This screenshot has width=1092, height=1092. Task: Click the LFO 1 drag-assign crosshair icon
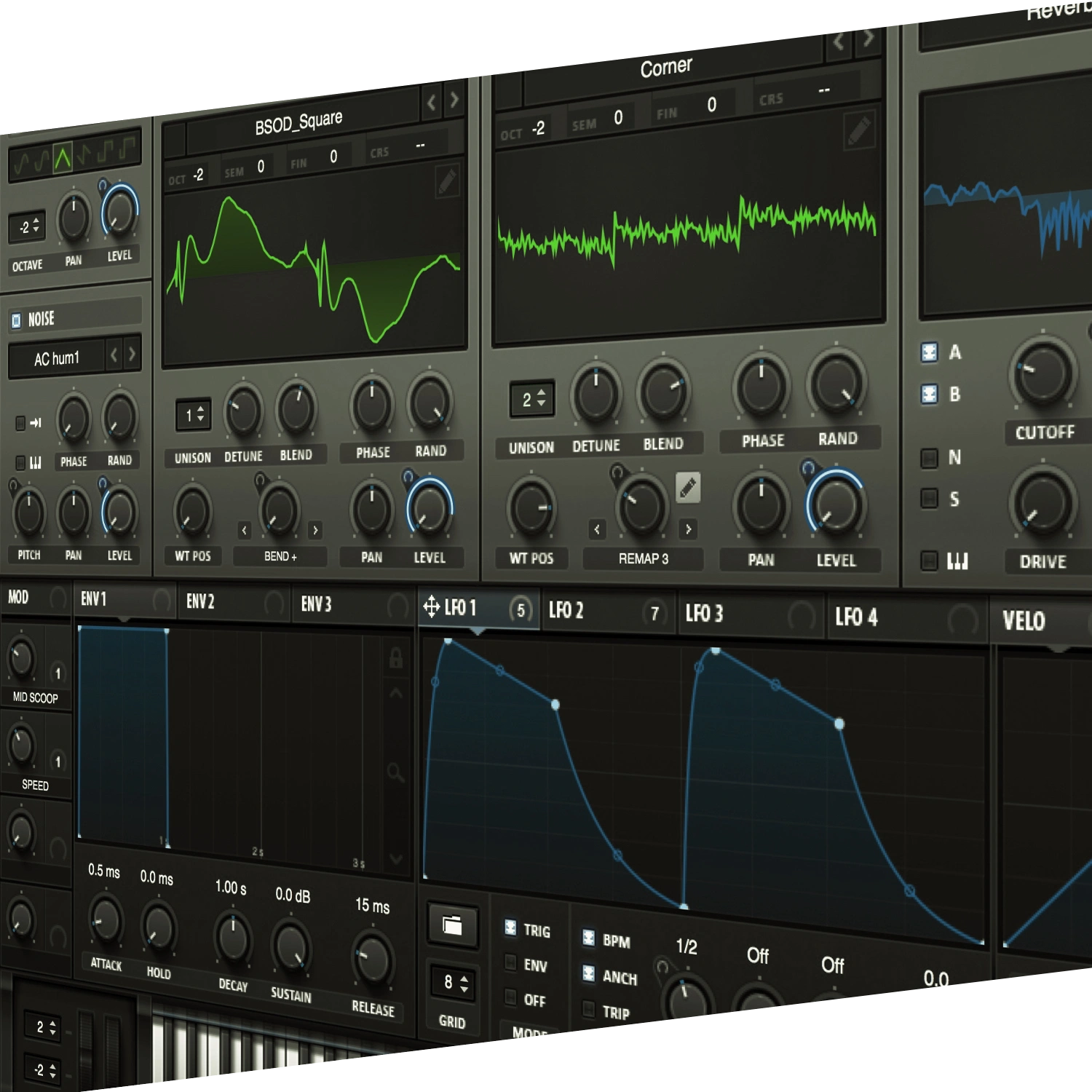431,606
